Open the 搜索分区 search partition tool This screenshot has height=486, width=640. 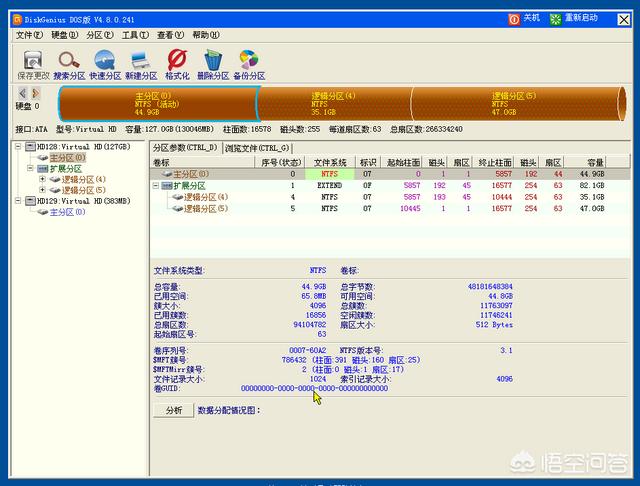(69, 60)
